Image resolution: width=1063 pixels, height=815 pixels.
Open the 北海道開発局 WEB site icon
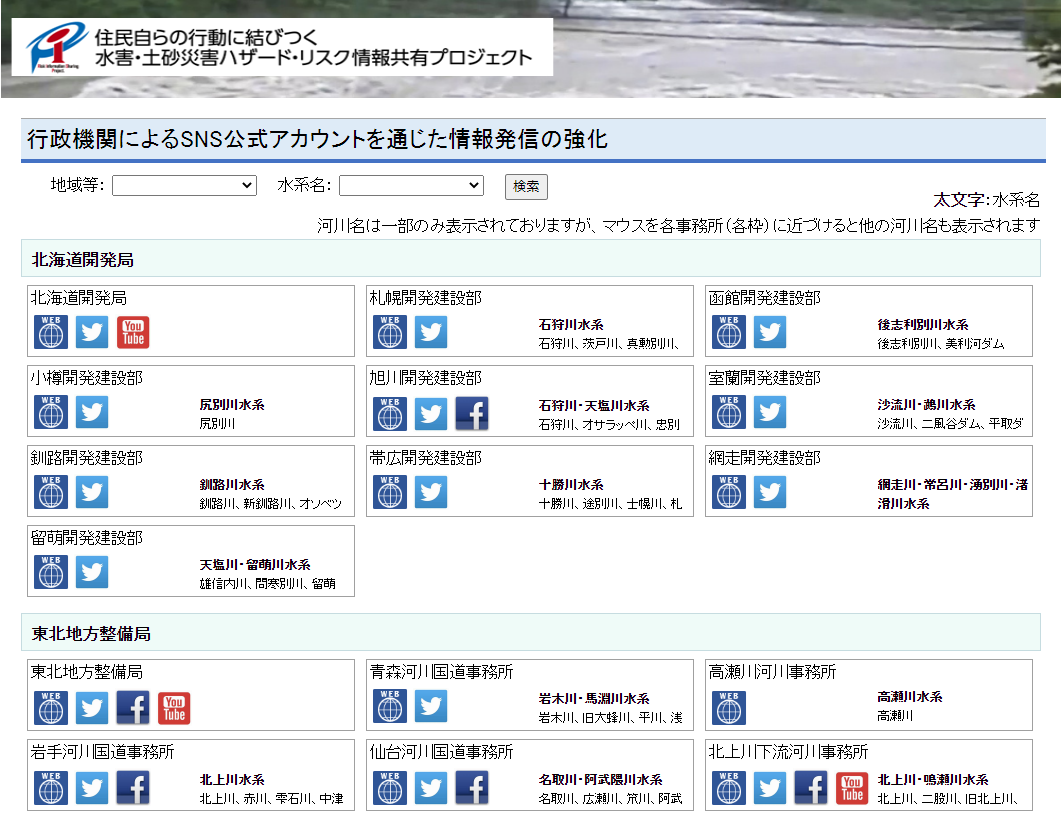[x=51, y=332]
